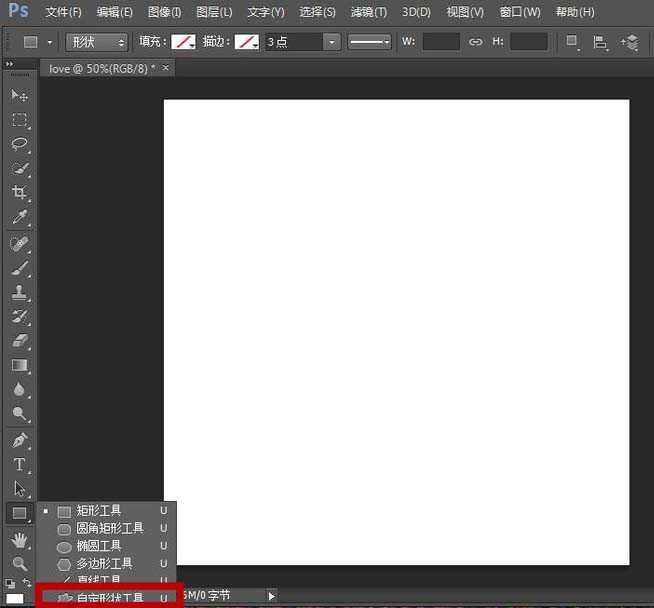Select the Move tool
Screen dimensions: 654x608
[x=19, y=95]
